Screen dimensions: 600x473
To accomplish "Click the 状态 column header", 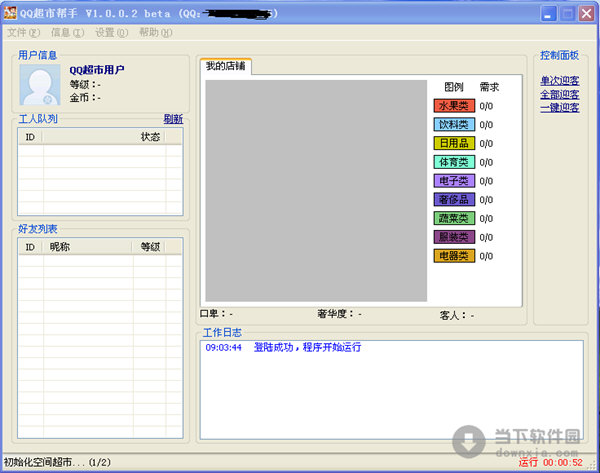I will [x=104, y=137].
